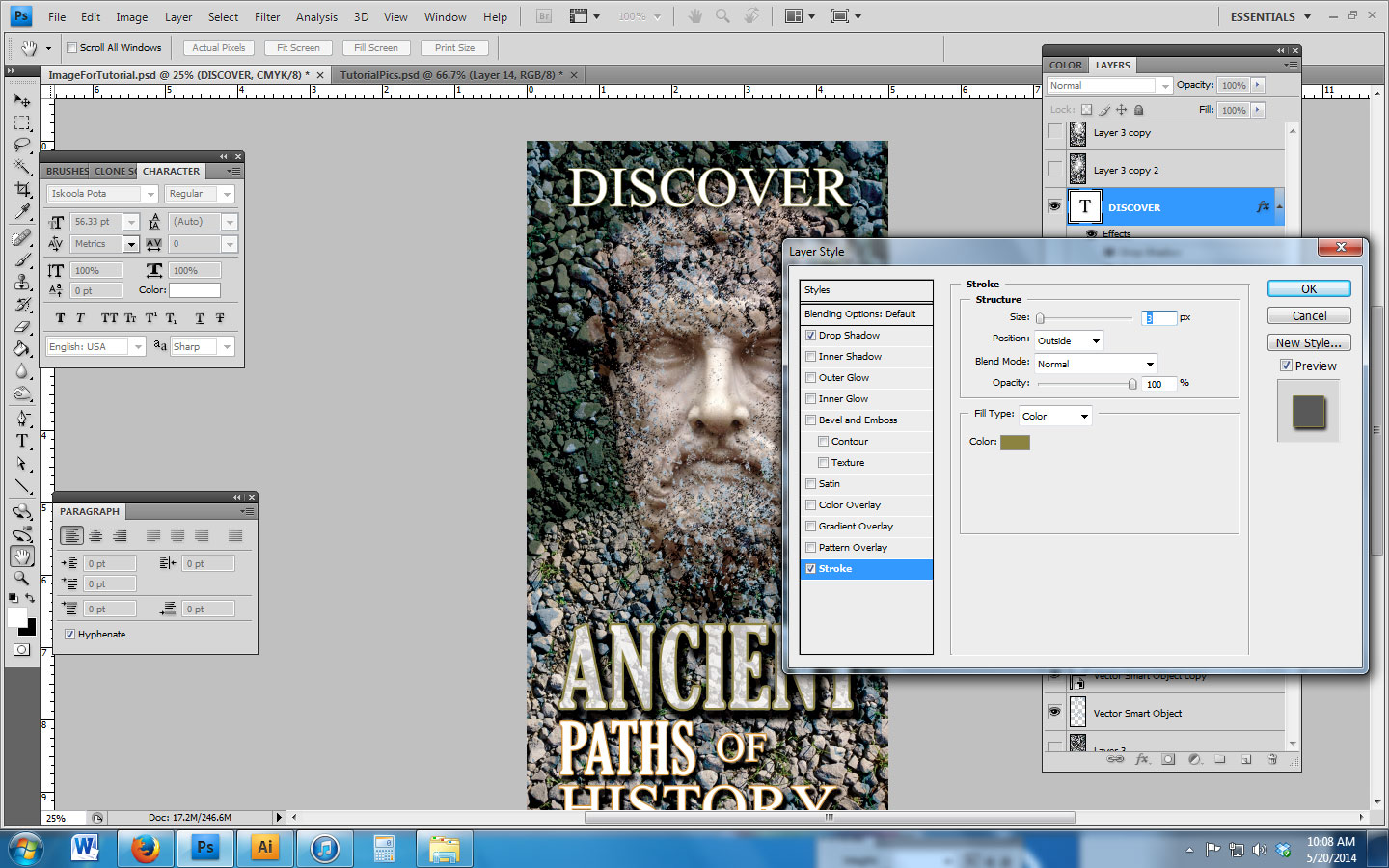Click the Fit Screen button
Image resolution: width=1389 pixels, height=868 pixels.
point(298,47)
